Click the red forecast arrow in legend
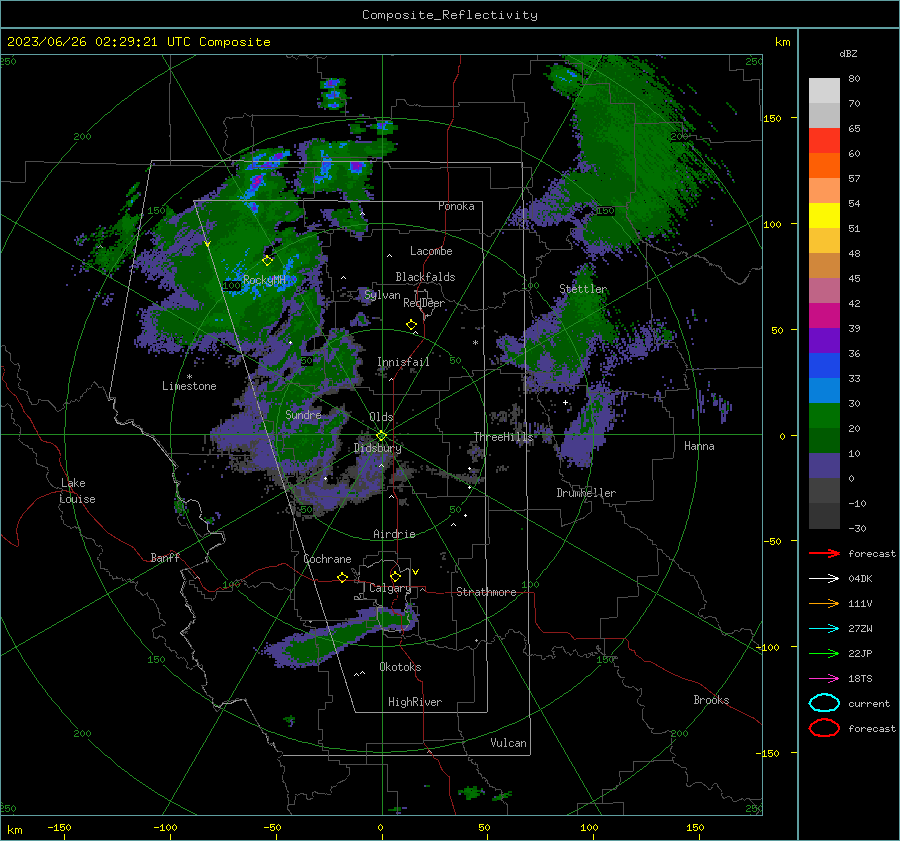 pos(824,553)
